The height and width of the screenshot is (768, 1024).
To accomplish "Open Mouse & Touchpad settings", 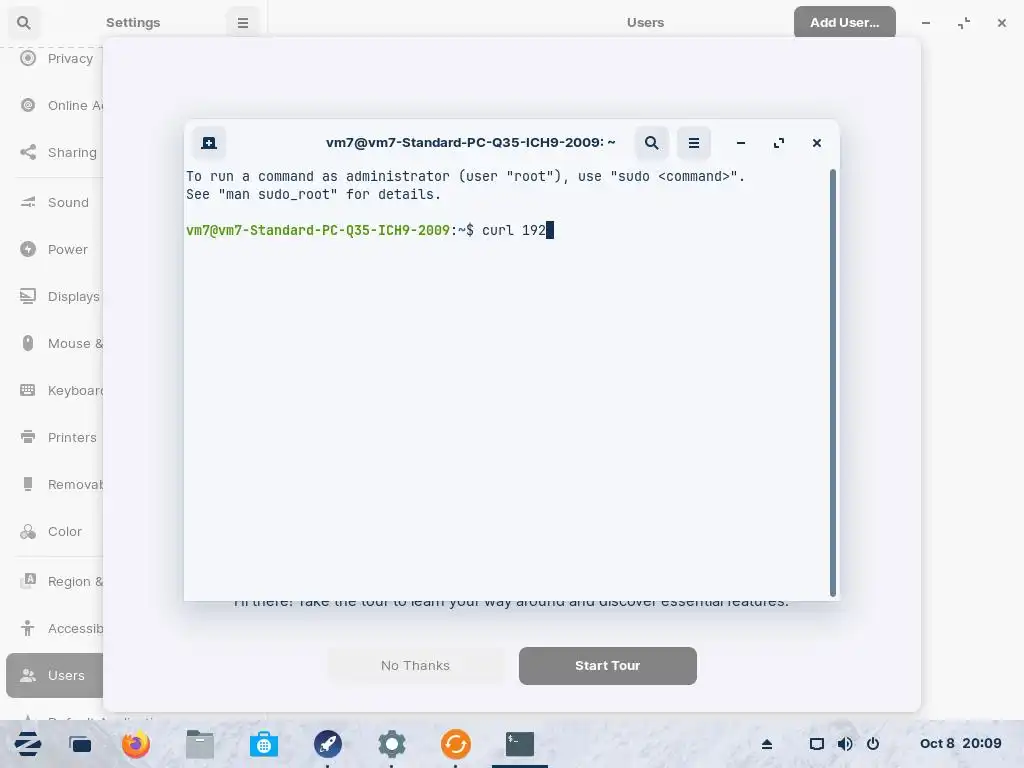I will point(55,344).
